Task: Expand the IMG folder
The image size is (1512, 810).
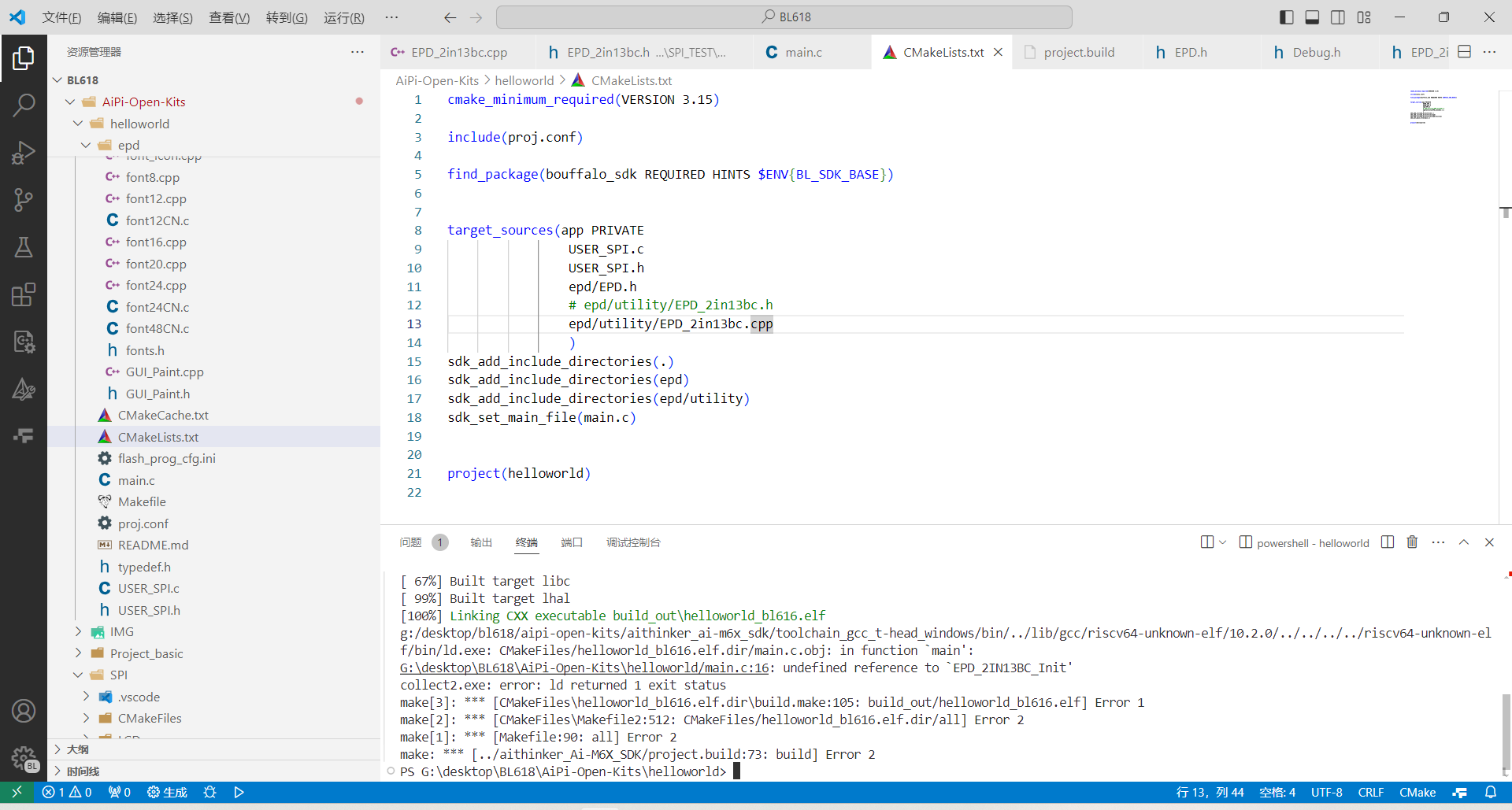Action: tap(78, 631)
